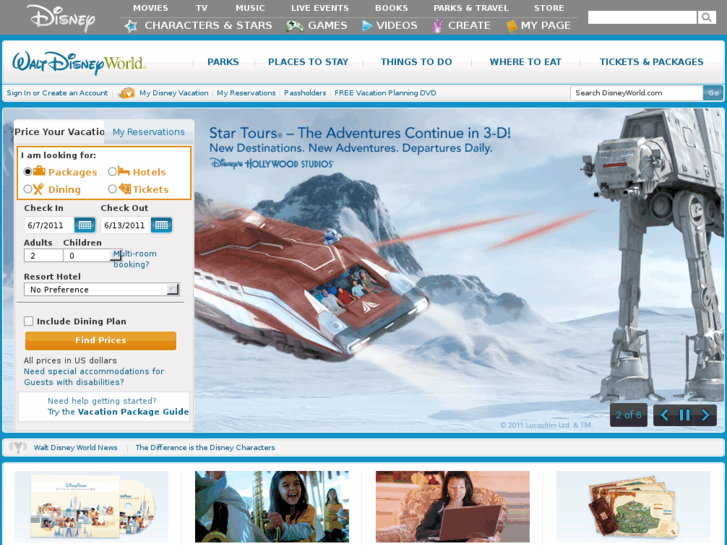Click the Disney logo in top bar

point(61,18)
